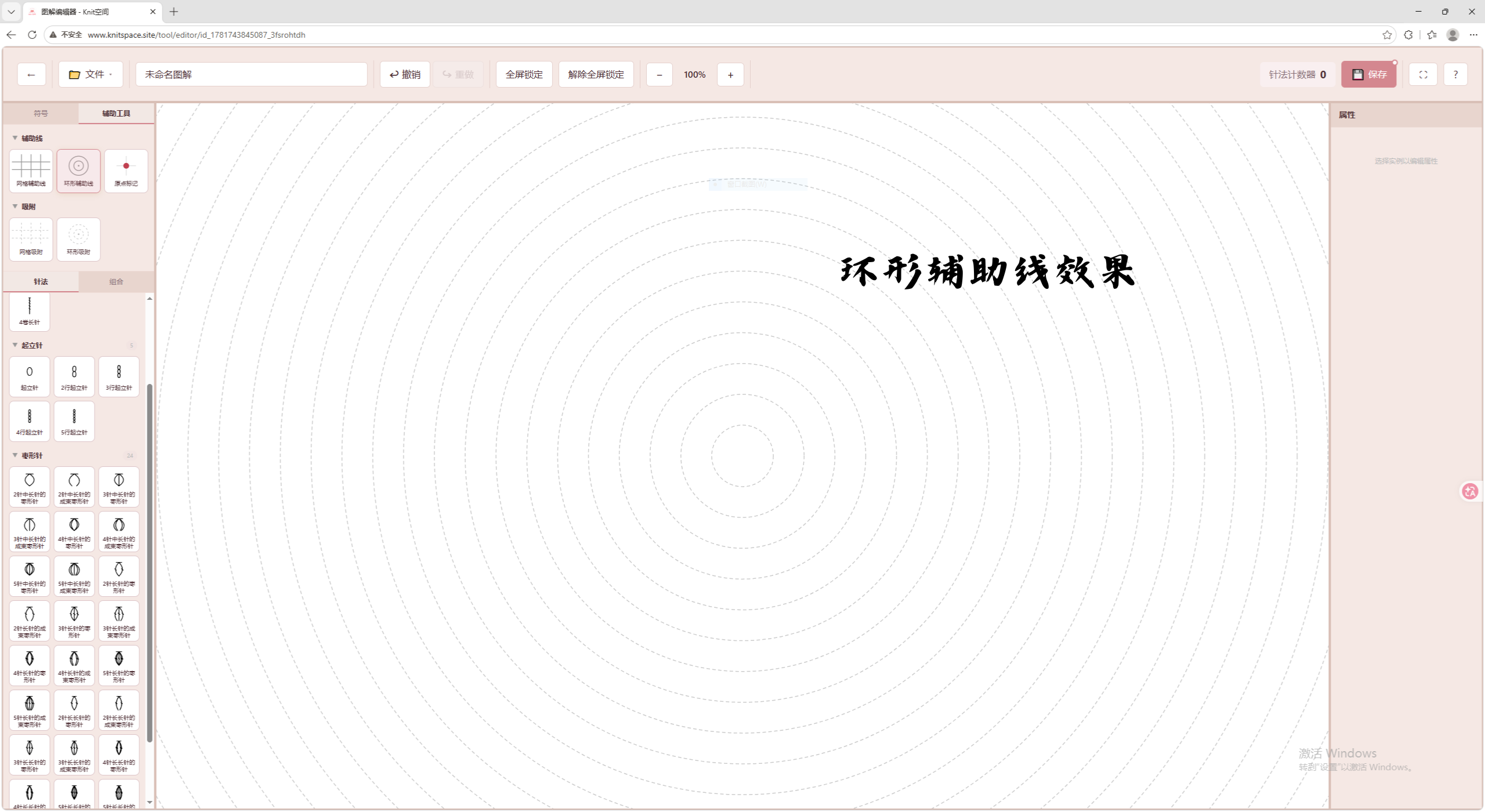Select the 2针长长针的枣形针 symbol
Viewport: 1485px width, 812px height.
tap(74, 710)
